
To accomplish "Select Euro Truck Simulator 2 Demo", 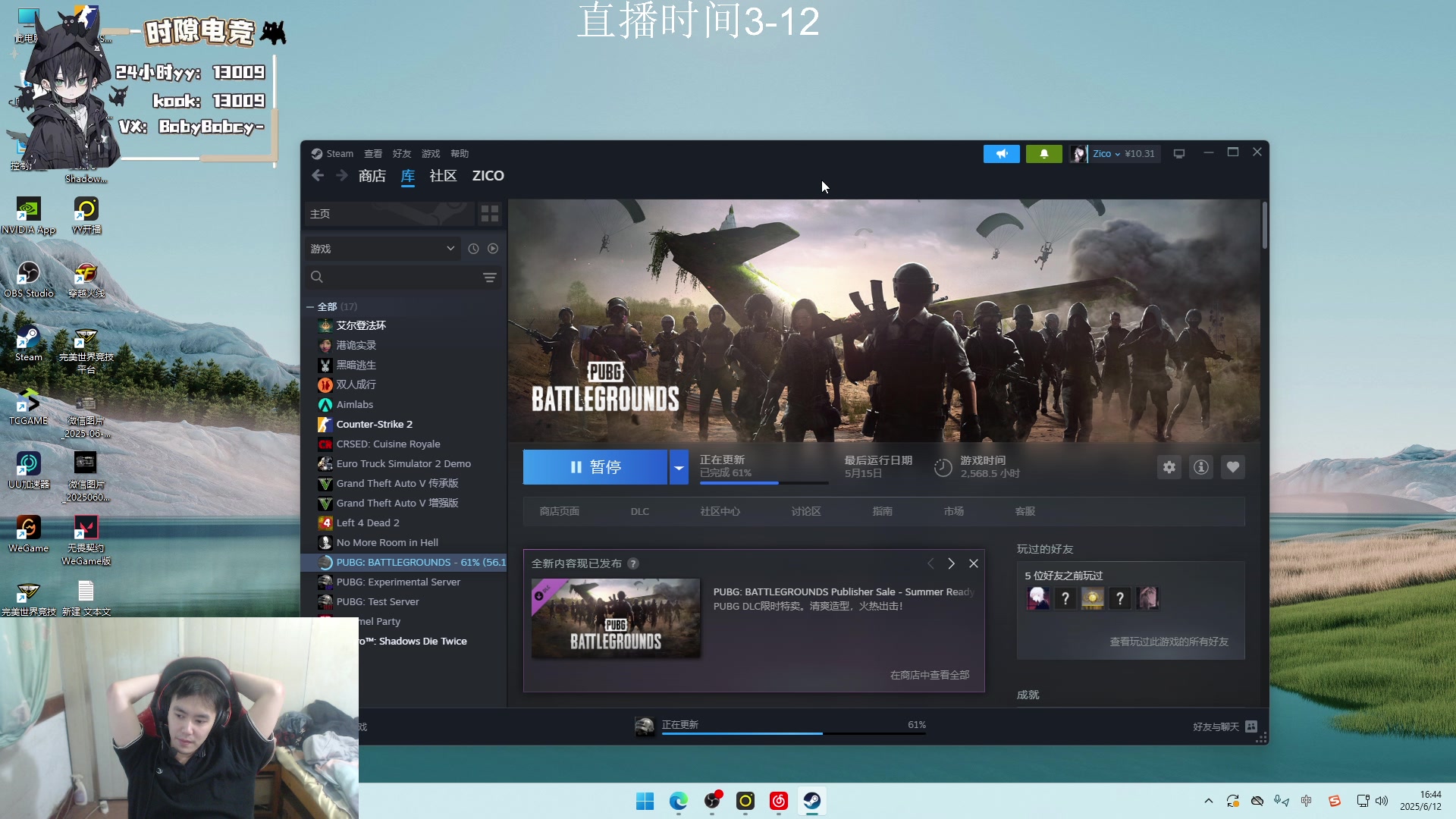I will tap(405, 464).
